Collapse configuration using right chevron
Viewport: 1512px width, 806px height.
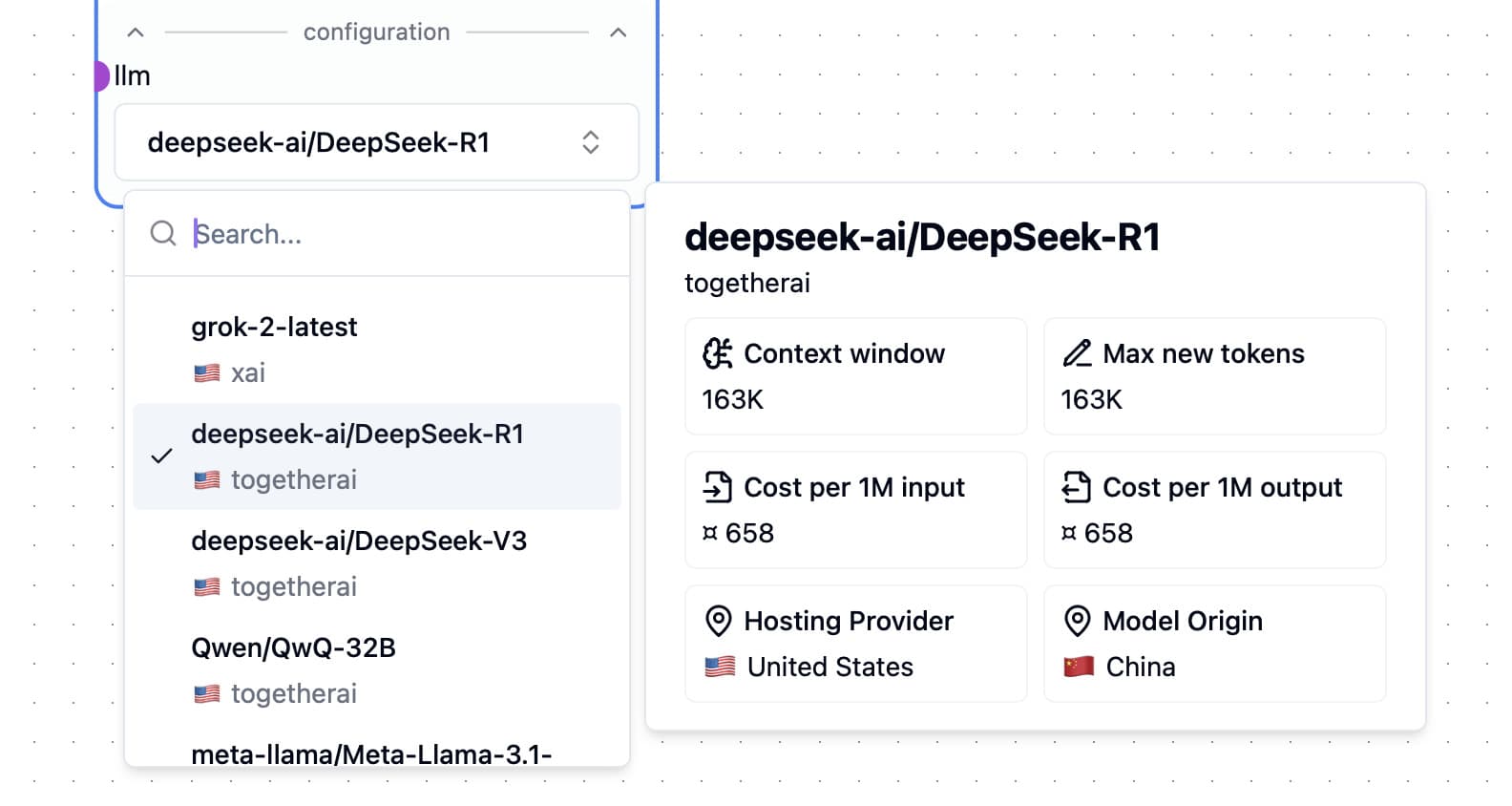point(618,32)
